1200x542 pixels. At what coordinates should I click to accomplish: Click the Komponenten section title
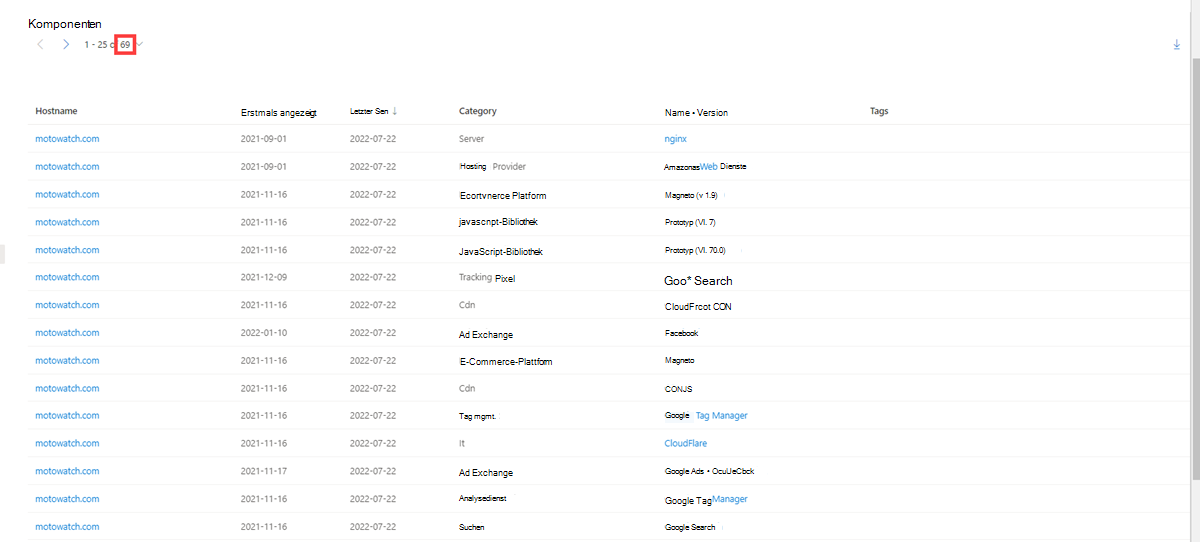pyautogui.click(x=65, y=23)
